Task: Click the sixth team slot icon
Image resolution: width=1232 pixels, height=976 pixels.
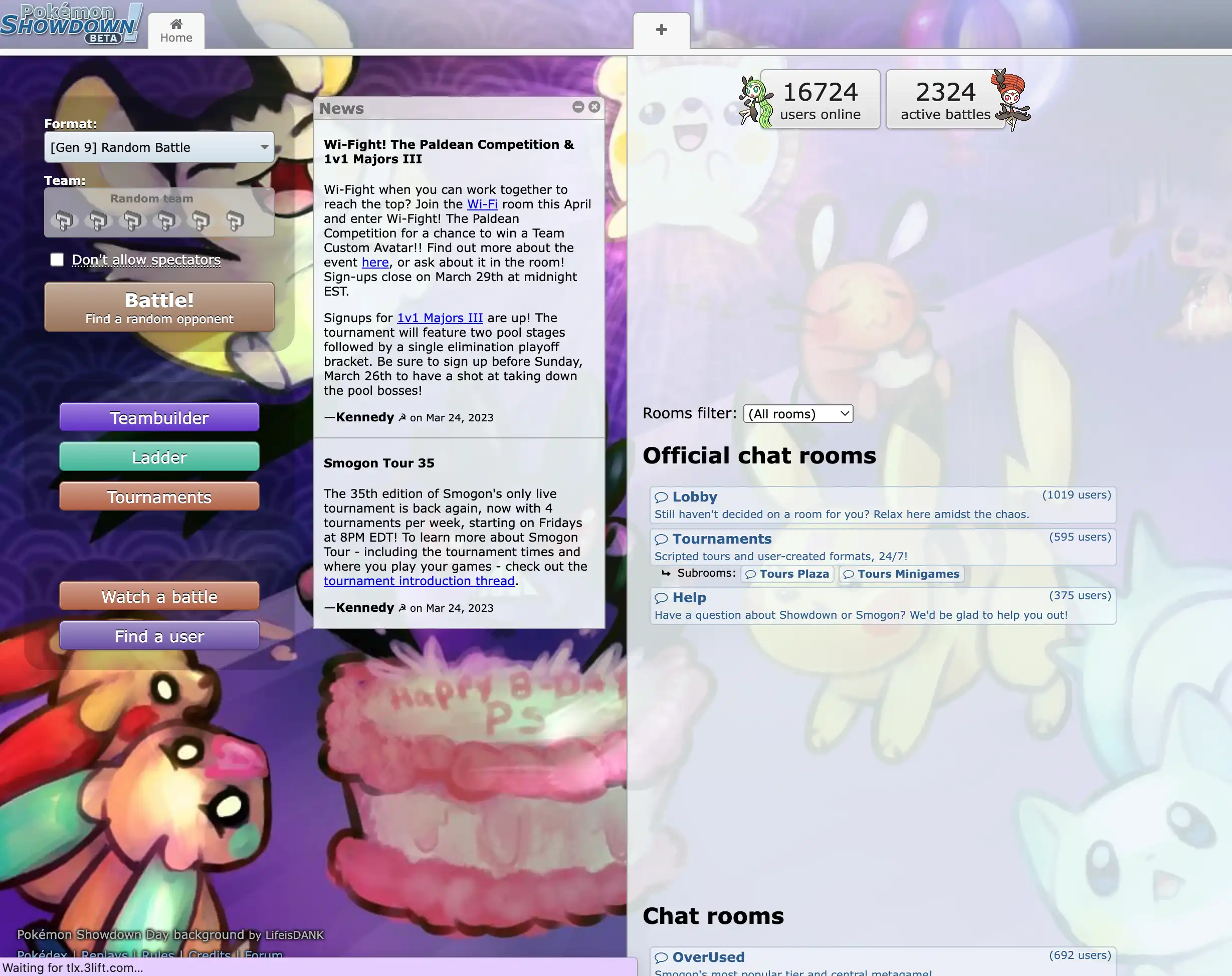Action: pyautogui.click(x=235, y=220)
